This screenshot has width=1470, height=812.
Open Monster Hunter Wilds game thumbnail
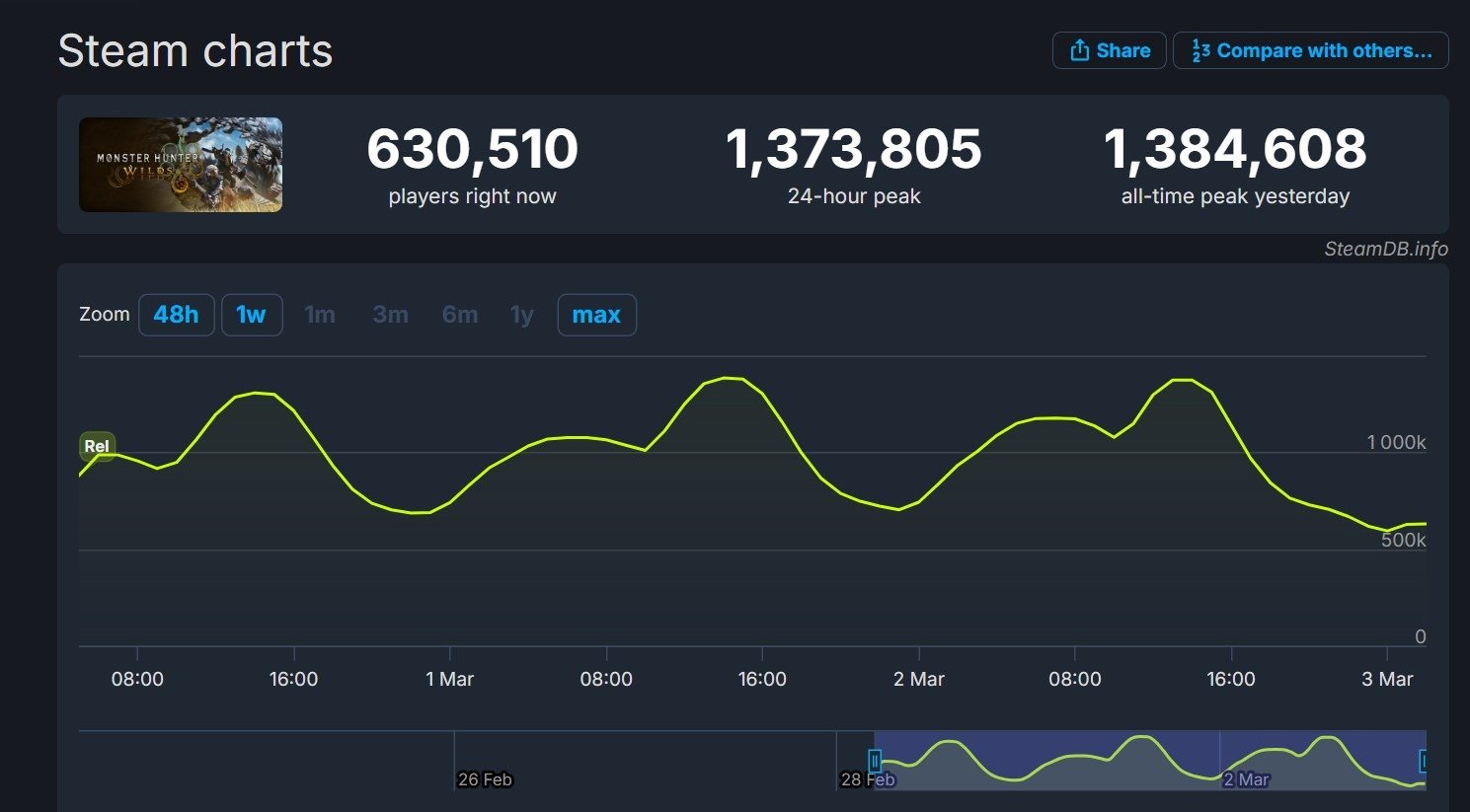[181, 165]
